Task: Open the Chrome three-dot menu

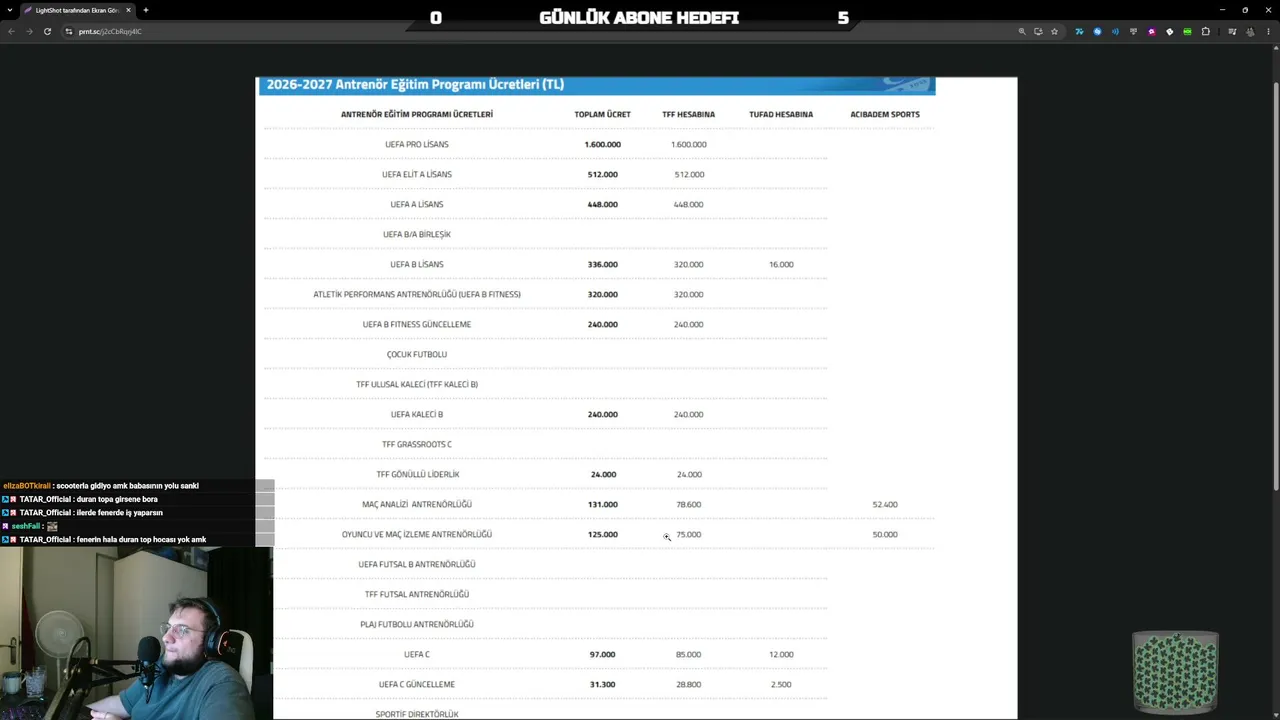Action: pyautogui.click(x=1267, y=31)
